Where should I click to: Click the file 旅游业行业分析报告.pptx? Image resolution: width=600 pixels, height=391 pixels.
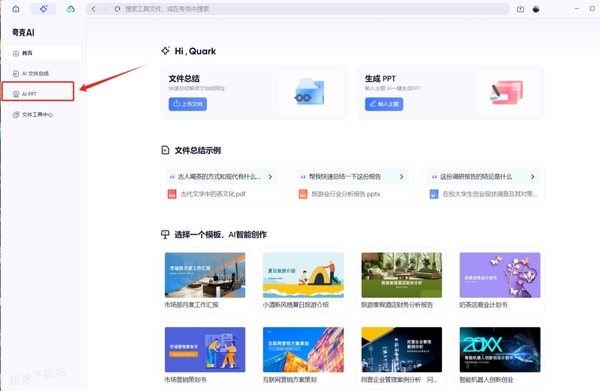(346, 194)
